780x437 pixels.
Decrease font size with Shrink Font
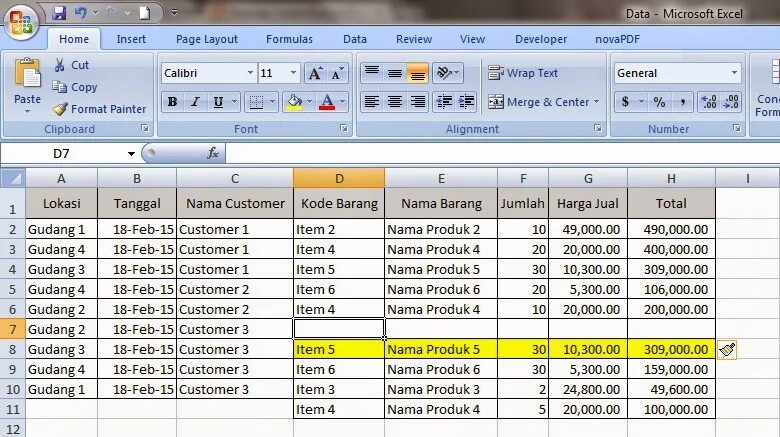coord(337,74)
